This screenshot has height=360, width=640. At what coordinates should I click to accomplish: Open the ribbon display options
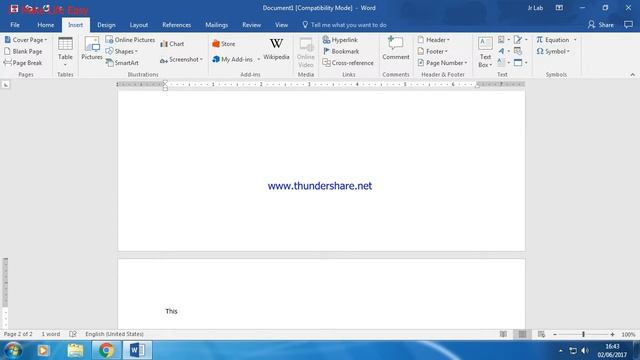click(x=559, y=8)
